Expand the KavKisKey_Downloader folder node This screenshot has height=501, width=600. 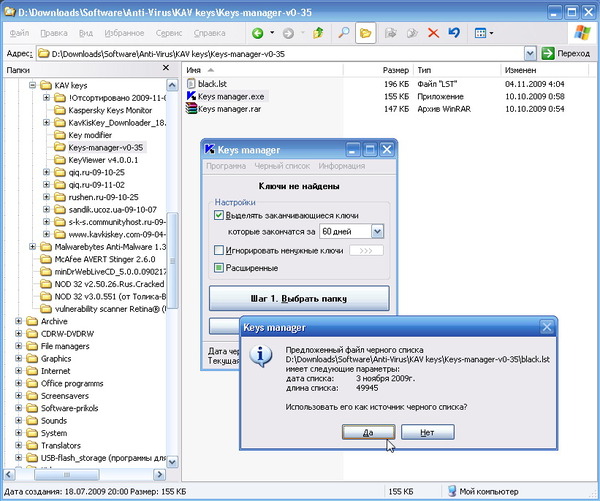pos(46,122)
